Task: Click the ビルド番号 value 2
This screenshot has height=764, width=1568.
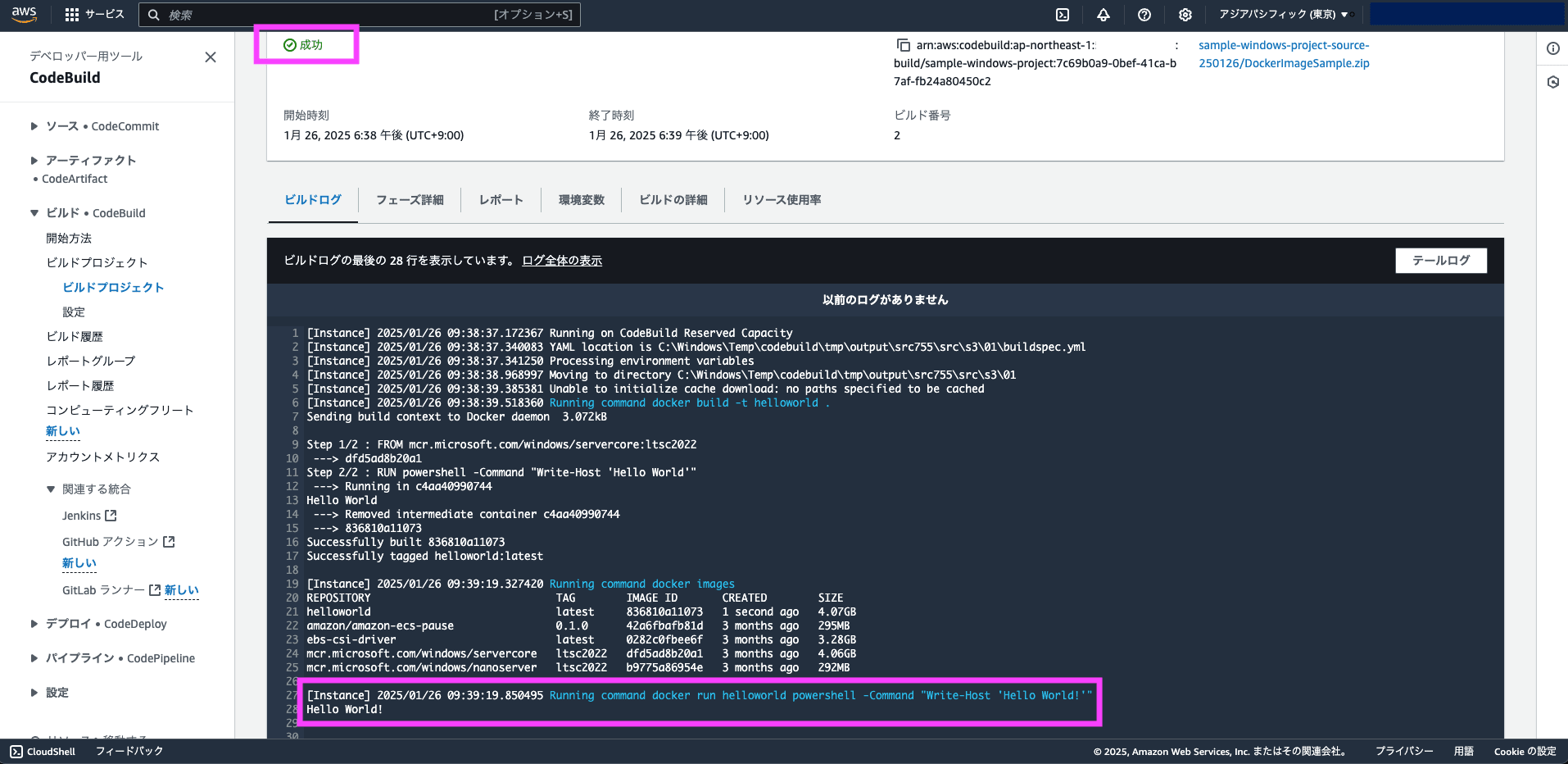Action: pyautogui.click(x=897, y=136)
